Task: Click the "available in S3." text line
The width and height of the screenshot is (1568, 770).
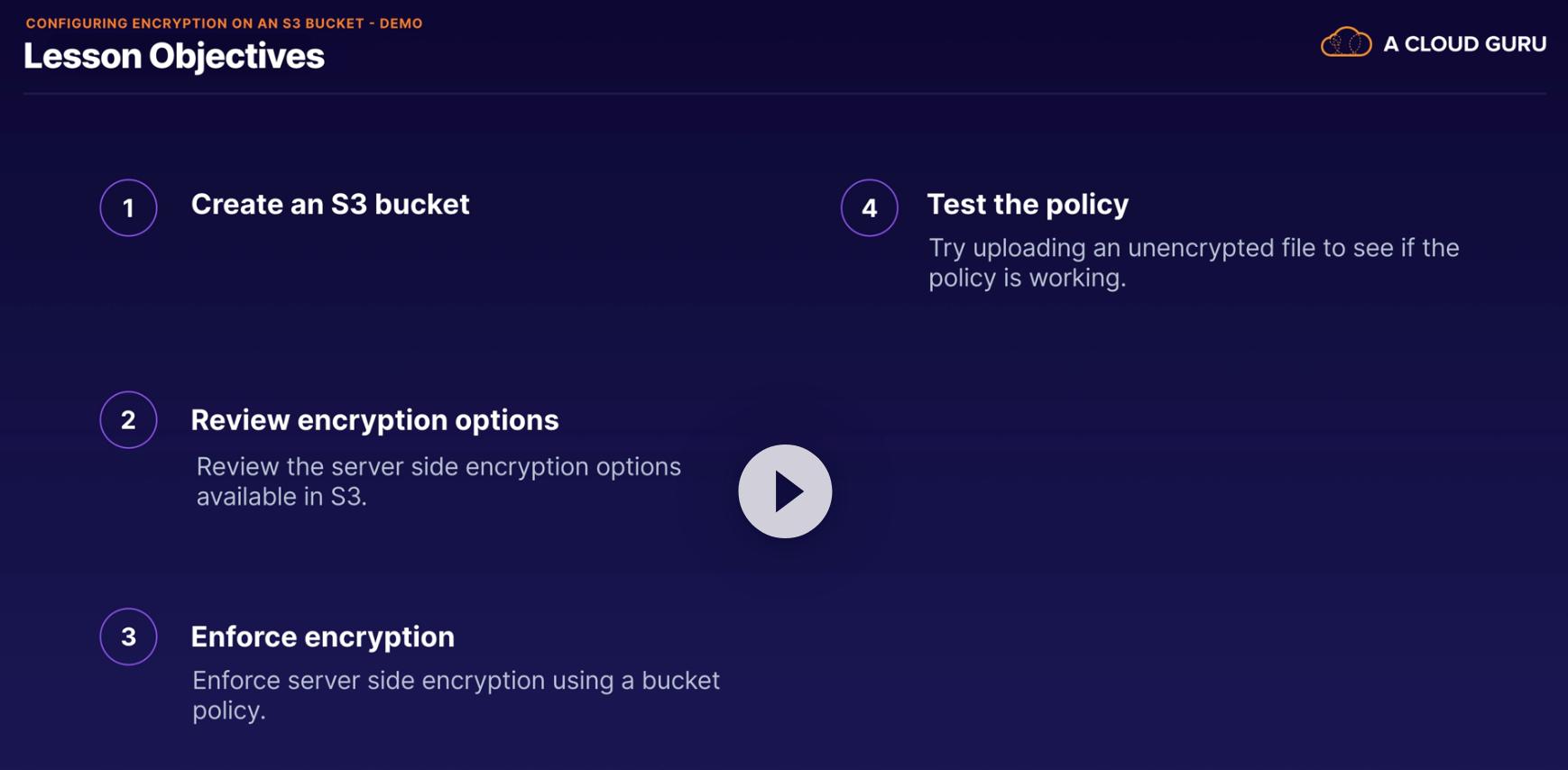Action: pos(281,497)
